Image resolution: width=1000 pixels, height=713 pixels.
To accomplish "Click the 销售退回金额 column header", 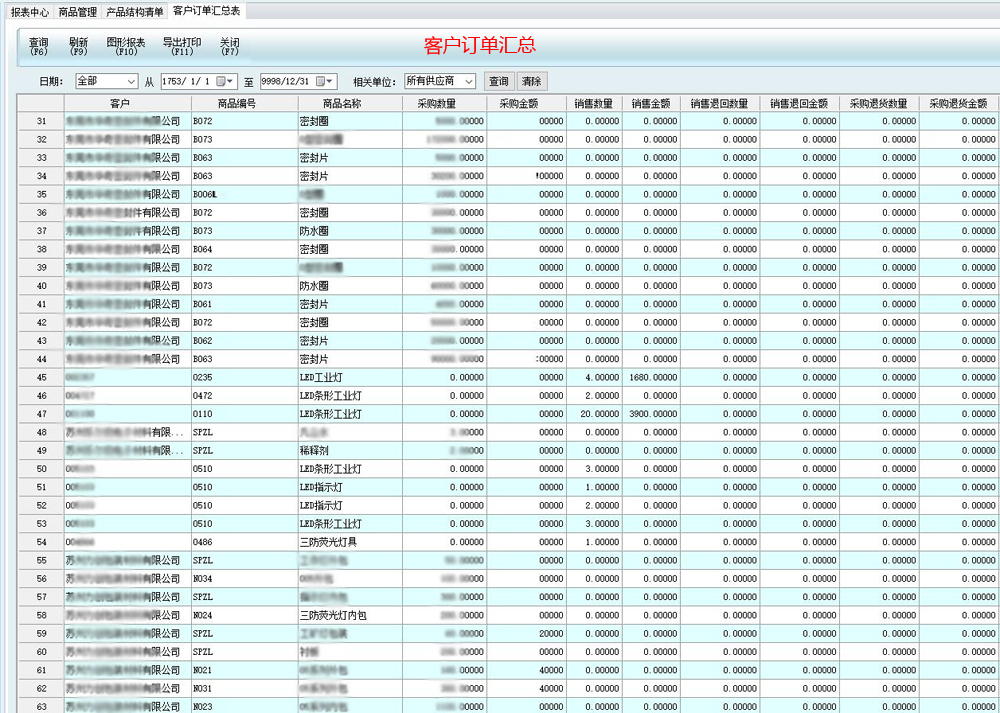I will (799, 103).
